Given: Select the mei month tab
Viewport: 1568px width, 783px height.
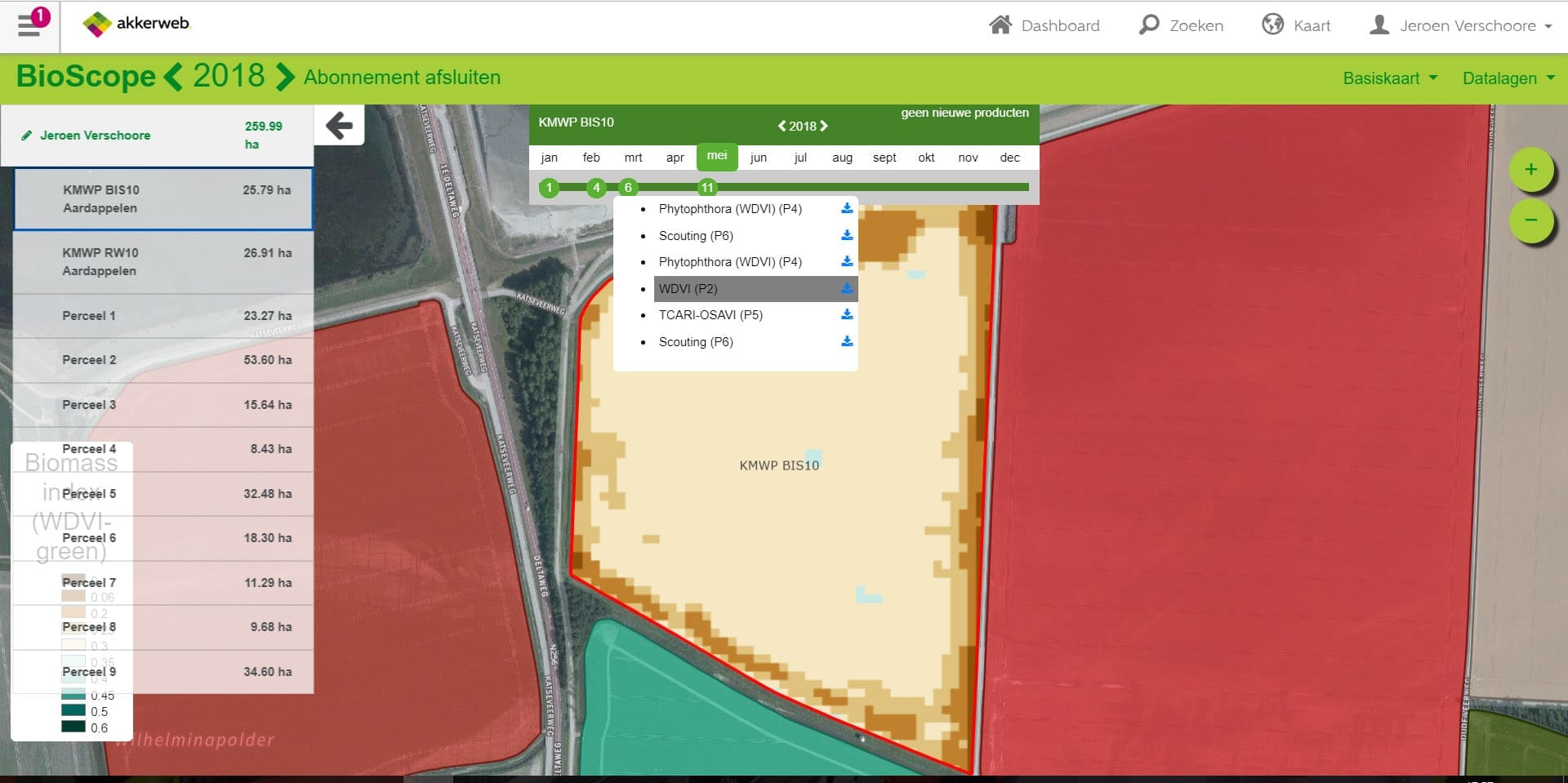Looking at the screenshot, I should [x=717, y=157].
